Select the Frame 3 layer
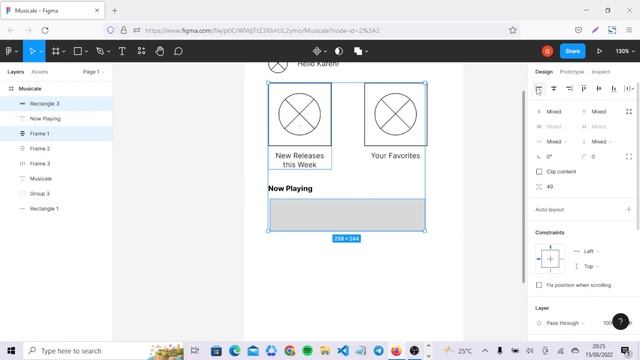640x360 pixels. tap(56, 164)
